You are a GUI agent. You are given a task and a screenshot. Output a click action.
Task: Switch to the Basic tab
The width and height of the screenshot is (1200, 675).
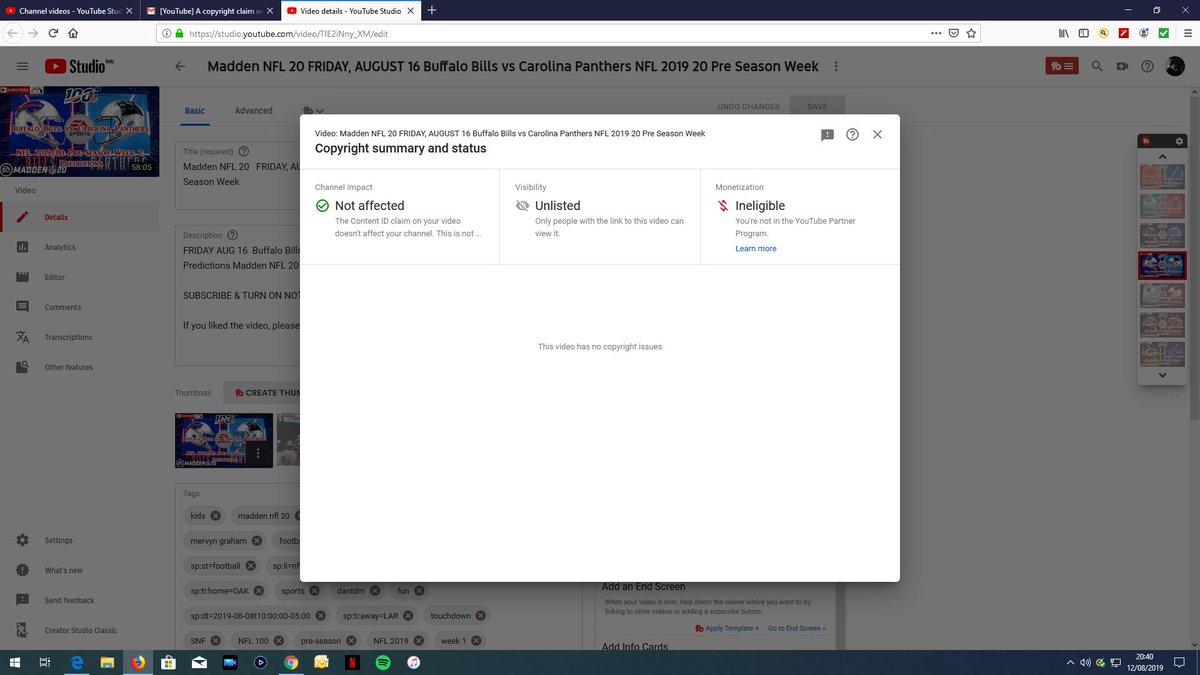click(194, 111)
